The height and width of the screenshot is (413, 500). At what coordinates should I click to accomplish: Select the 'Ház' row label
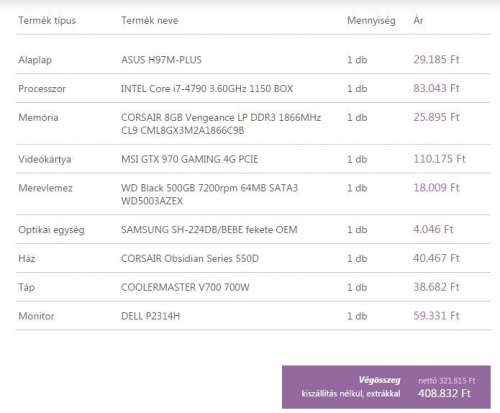27,258
